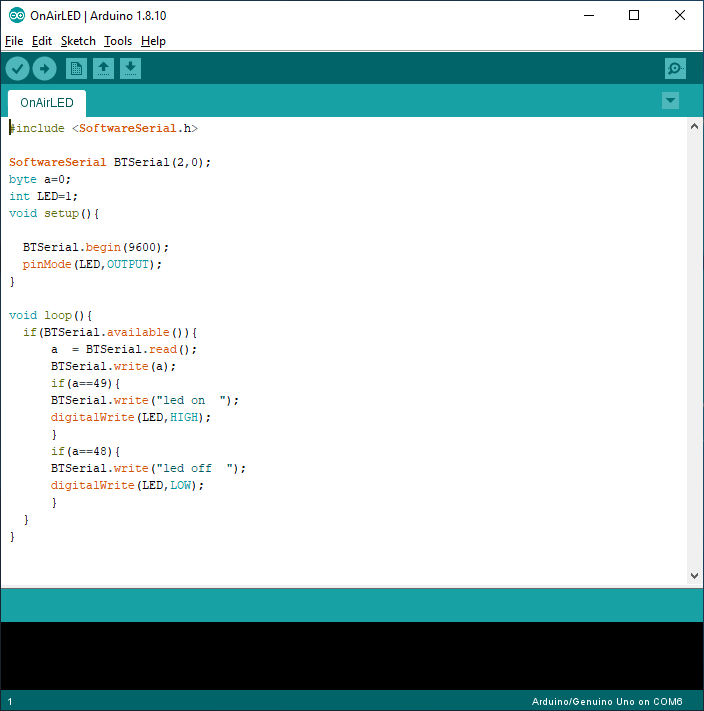
Task: Place cursor on the #include SoftwareSerial.h line
Action: click(x=103, y=128)
